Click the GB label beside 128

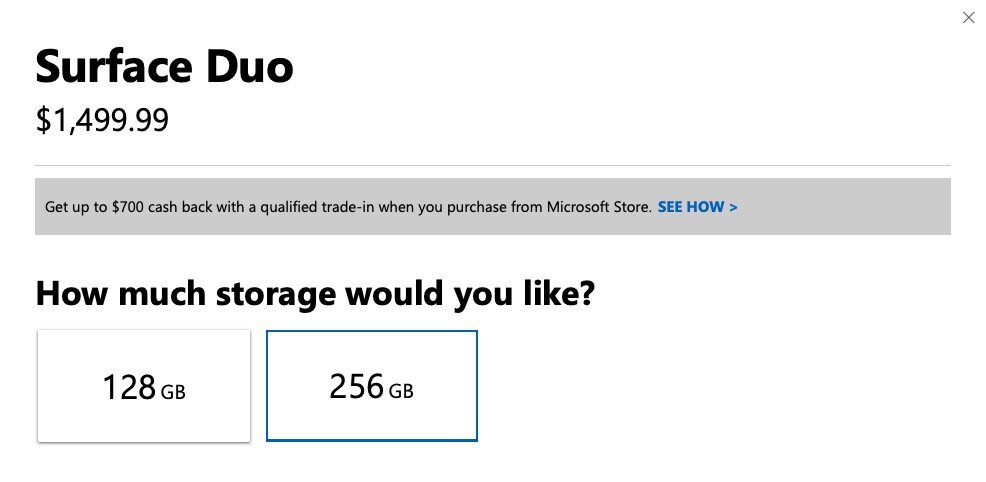173,392
